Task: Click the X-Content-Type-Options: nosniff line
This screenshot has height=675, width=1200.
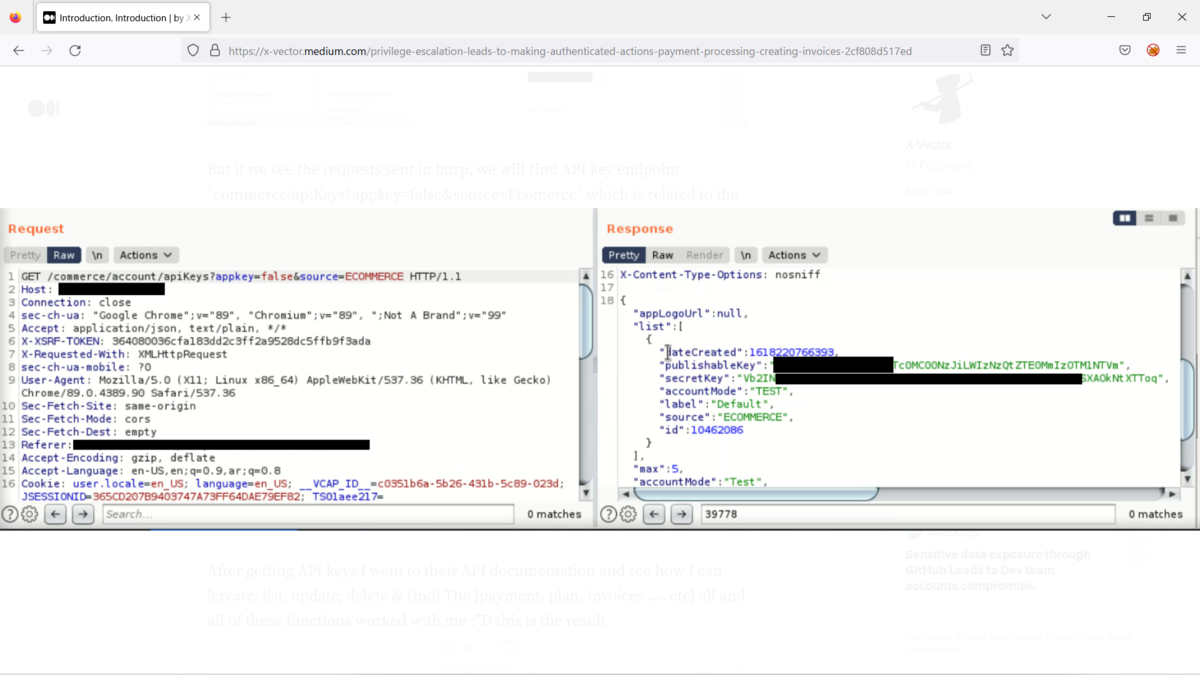Action: (720, 274)
